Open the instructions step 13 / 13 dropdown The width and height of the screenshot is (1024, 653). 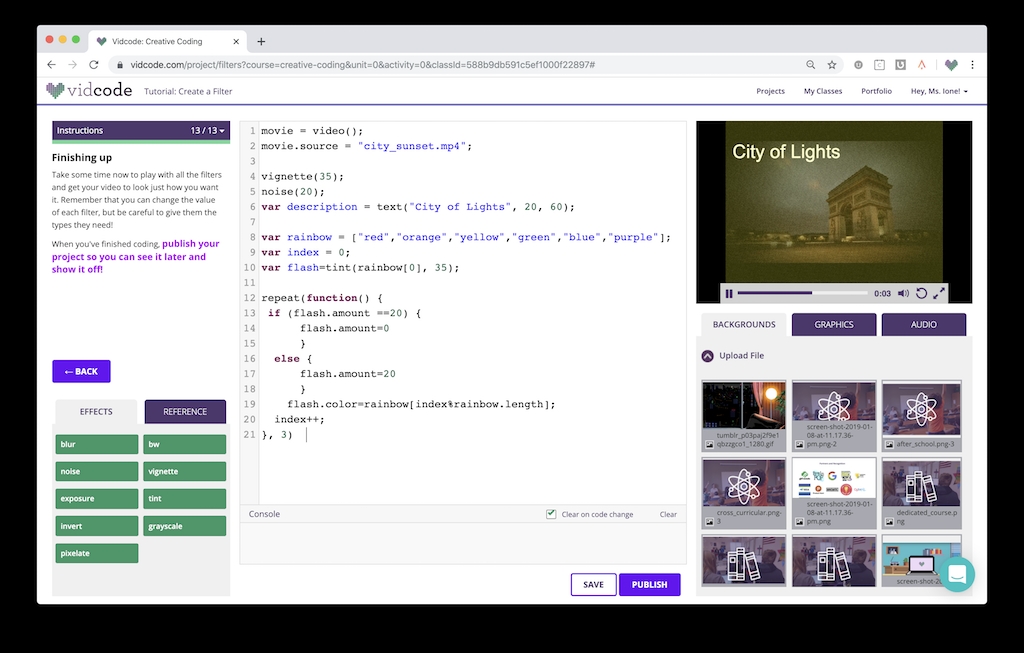(209, 130)
